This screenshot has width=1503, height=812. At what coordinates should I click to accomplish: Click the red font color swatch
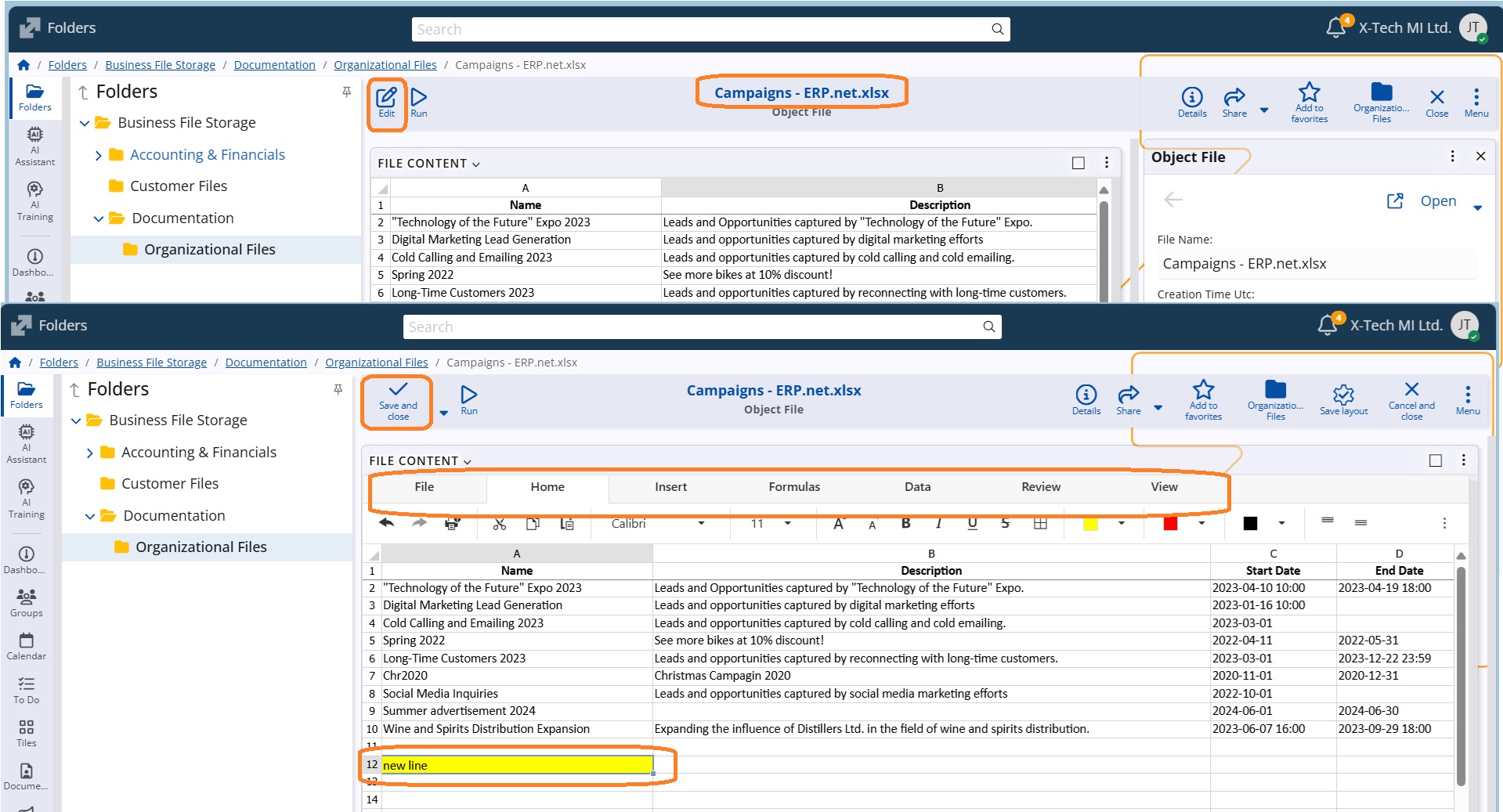[x=1170, y=523]
